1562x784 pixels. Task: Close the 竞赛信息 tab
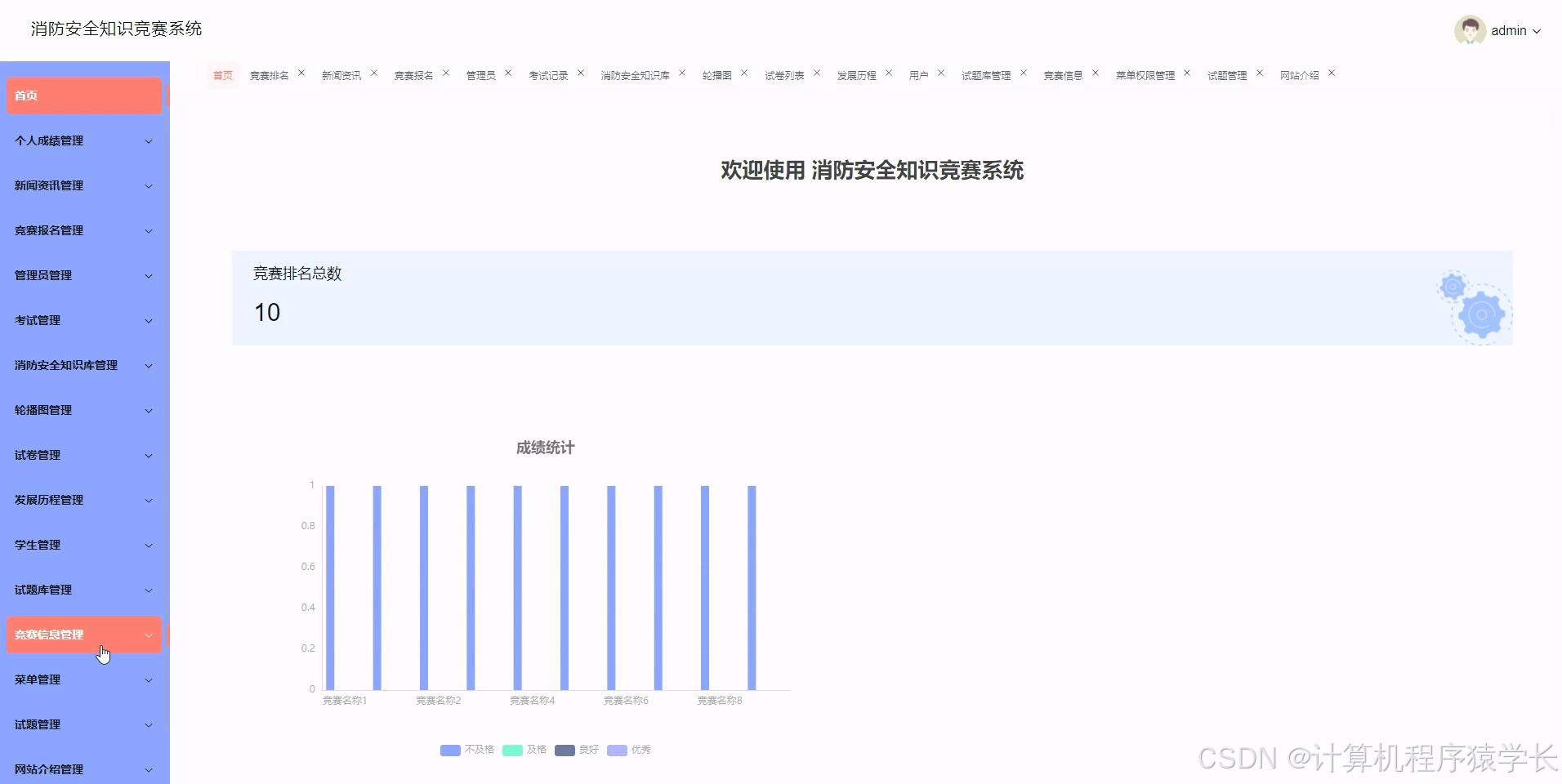pos(1096,73)
